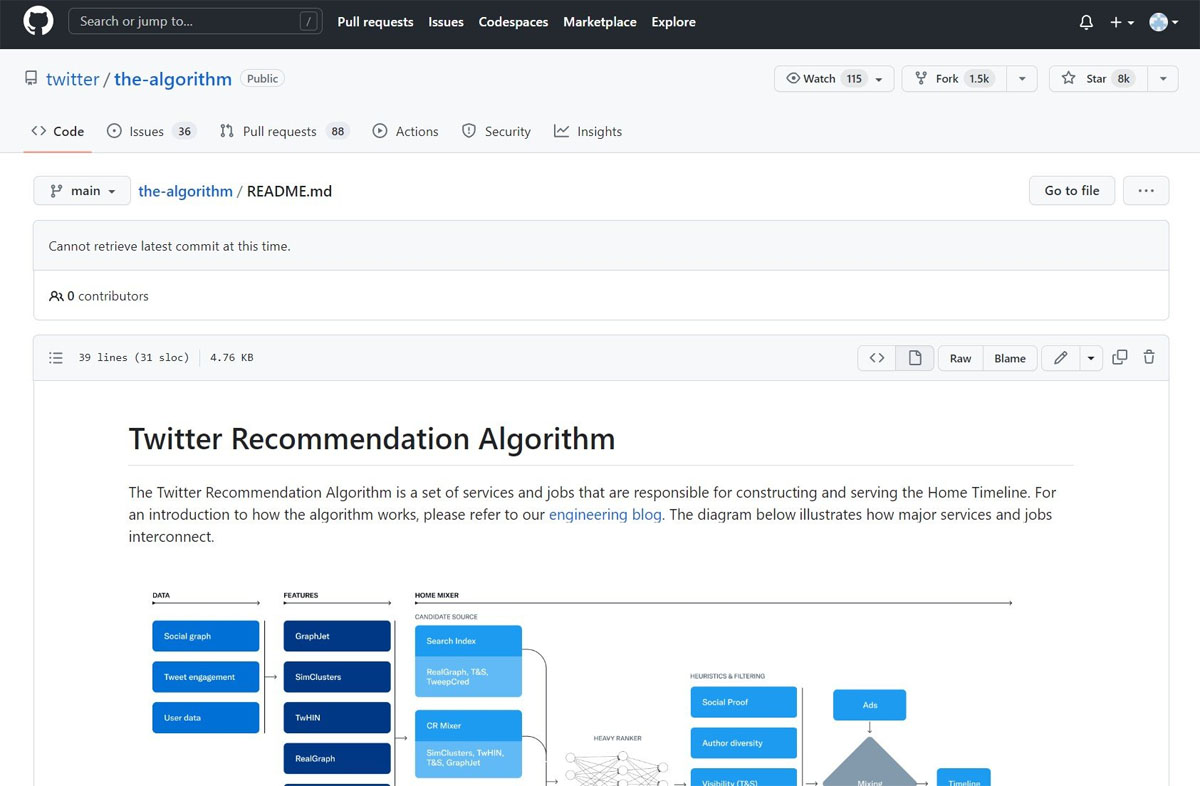The width and height of the screenshot is (1200, 786).
Task: Click the Ads diagram box
Action: tap(870, 705)
